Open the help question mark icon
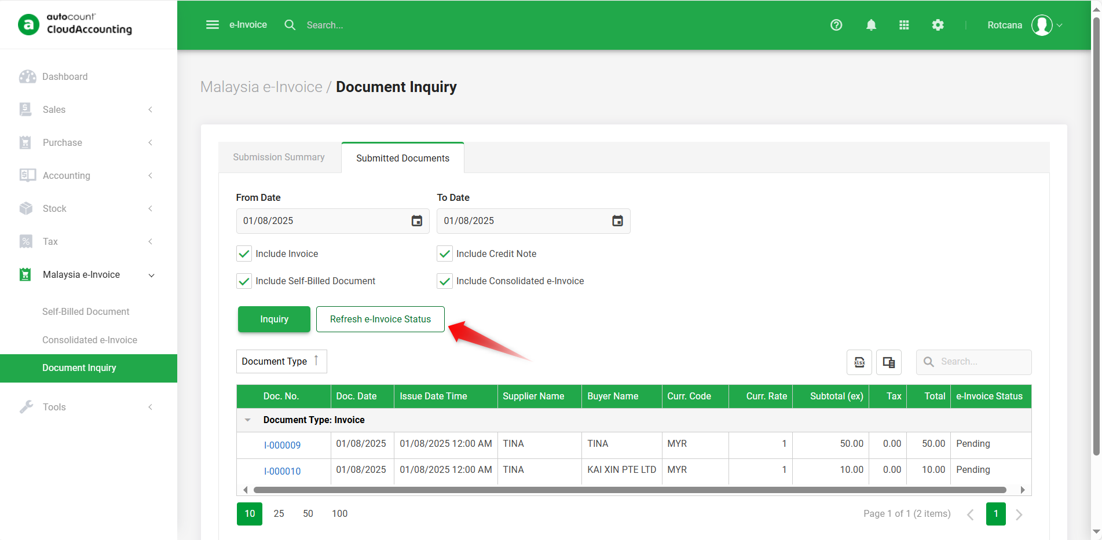Screen dimensions: 1102x541 [x=836, y=25]
